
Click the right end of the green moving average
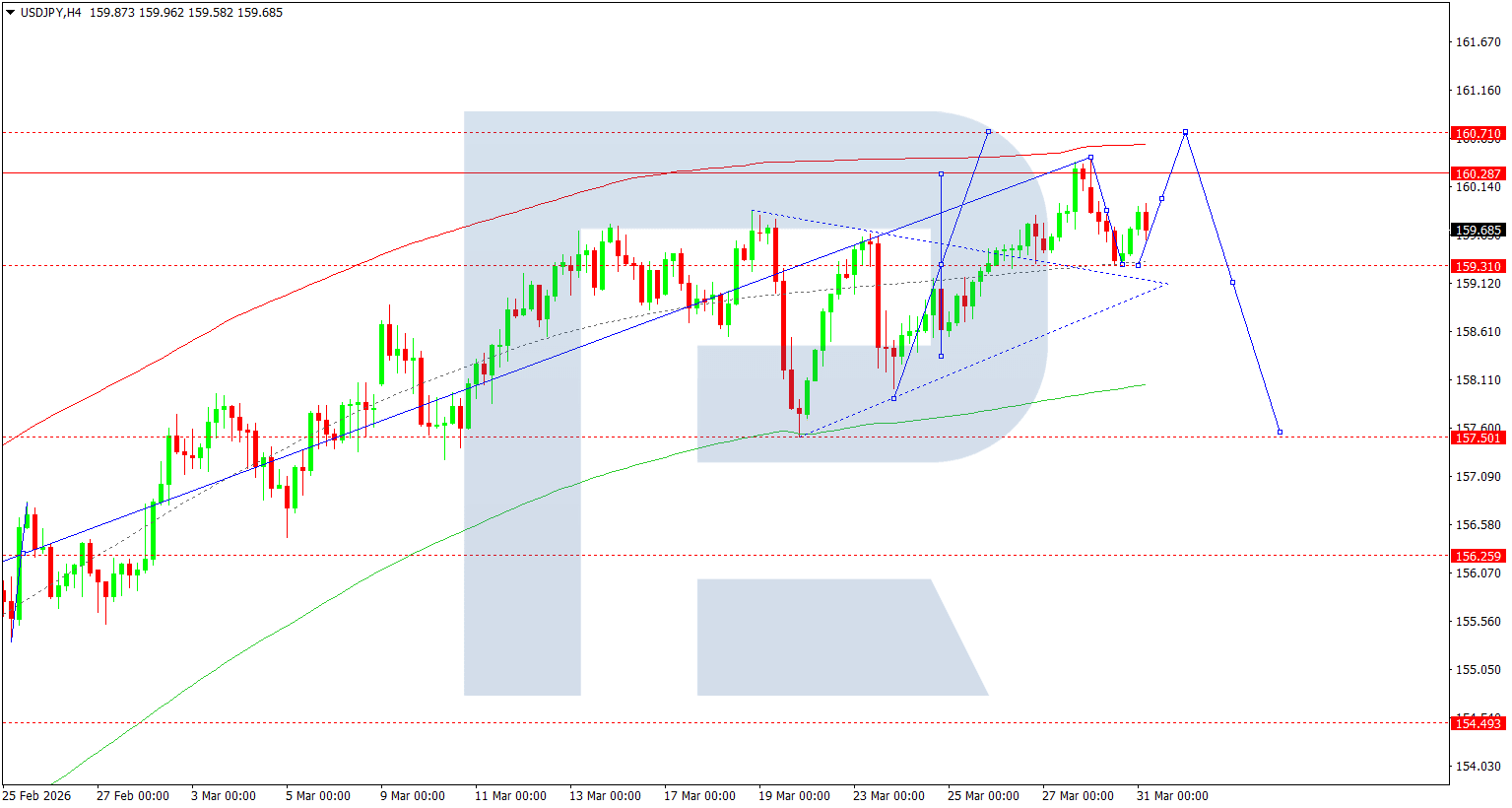pyautogui.click(x=1145, y=385)
